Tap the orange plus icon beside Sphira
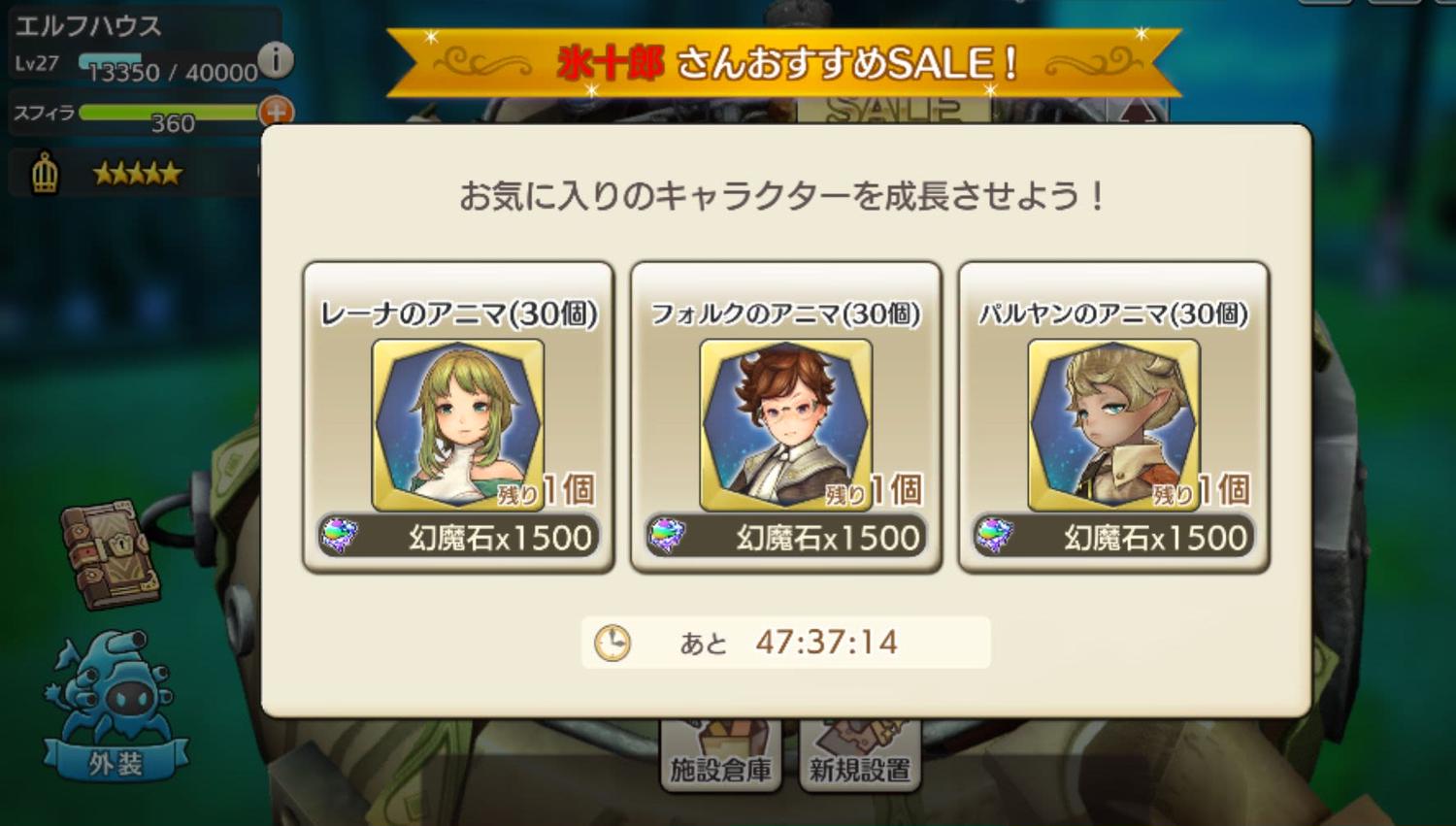Image resolution: width=1456 pixels, height=826 pixels. pyautogui.click(x=276, y=112)
